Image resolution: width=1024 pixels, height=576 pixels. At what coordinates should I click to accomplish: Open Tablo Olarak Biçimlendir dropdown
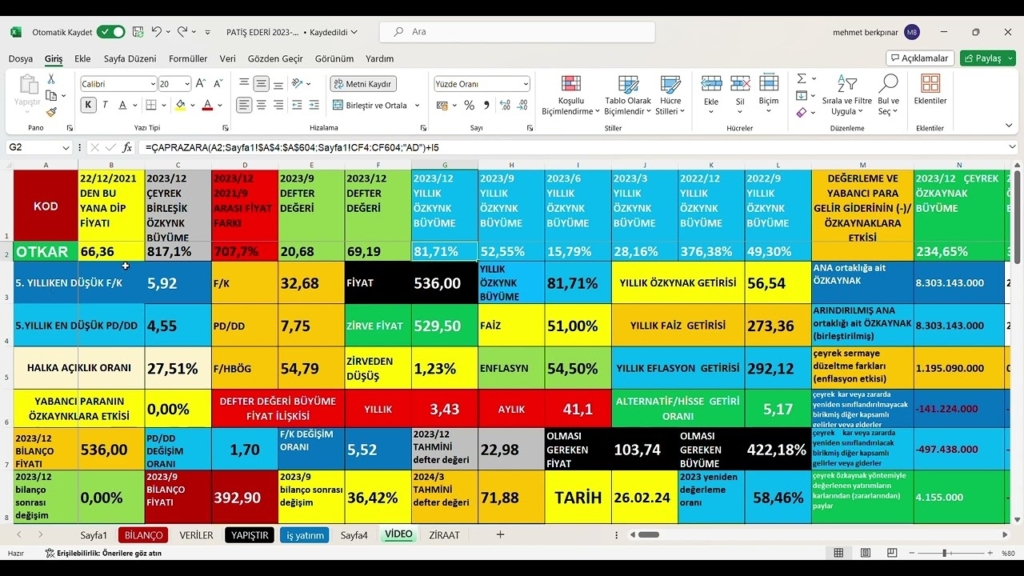tap(628, 95)
